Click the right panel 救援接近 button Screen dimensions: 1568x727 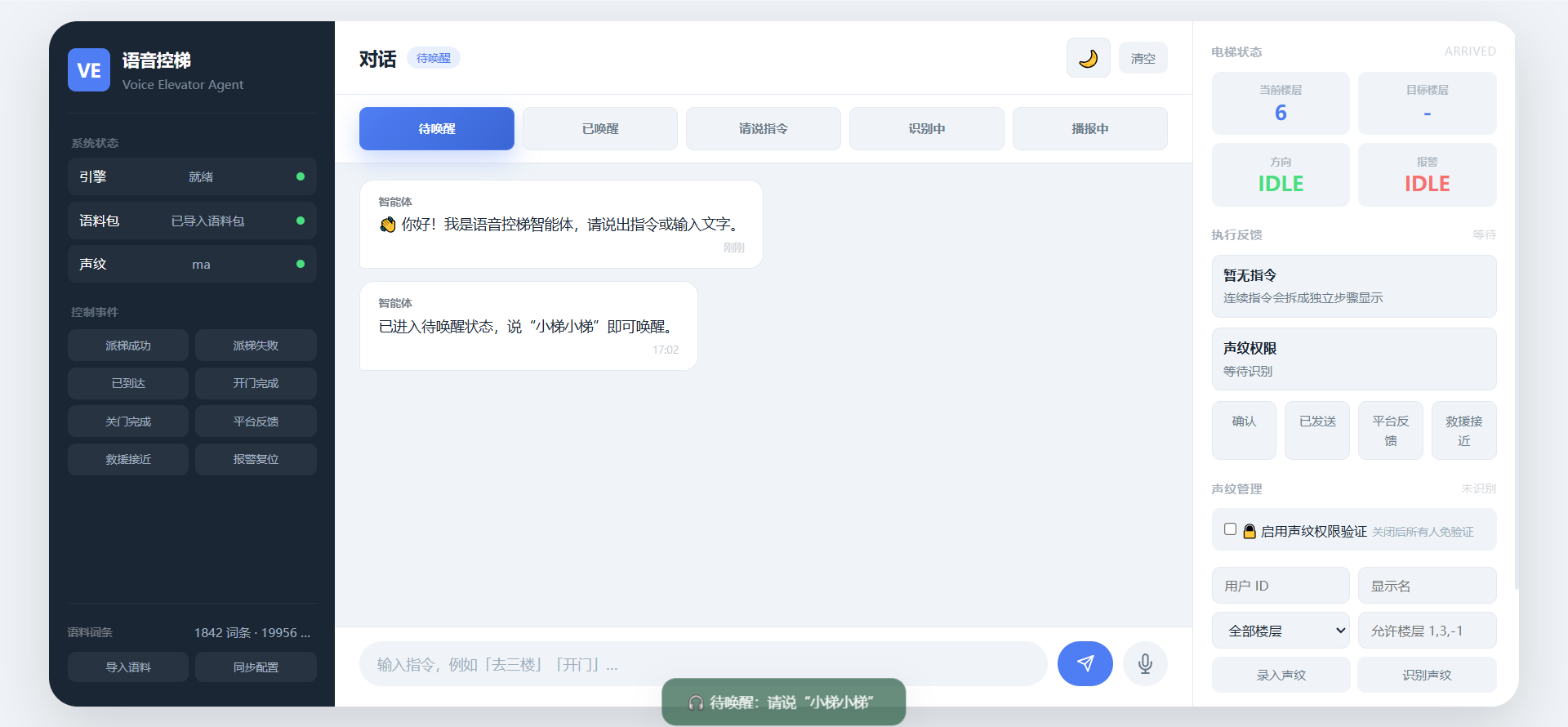pos(1464,430)
